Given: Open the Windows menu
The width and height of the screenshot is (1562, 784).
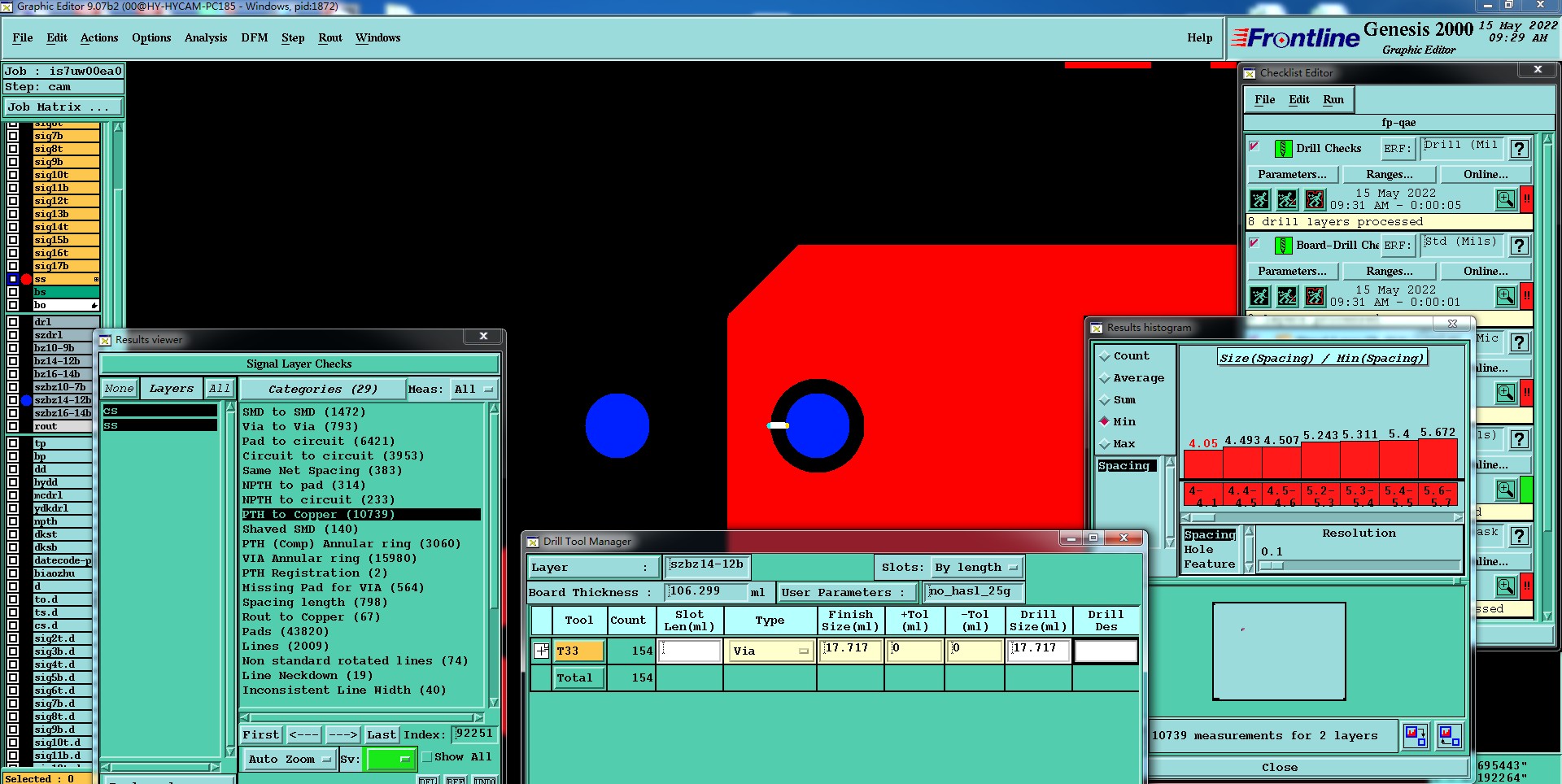Looking at the screenshot, I should tap(378, 38).
